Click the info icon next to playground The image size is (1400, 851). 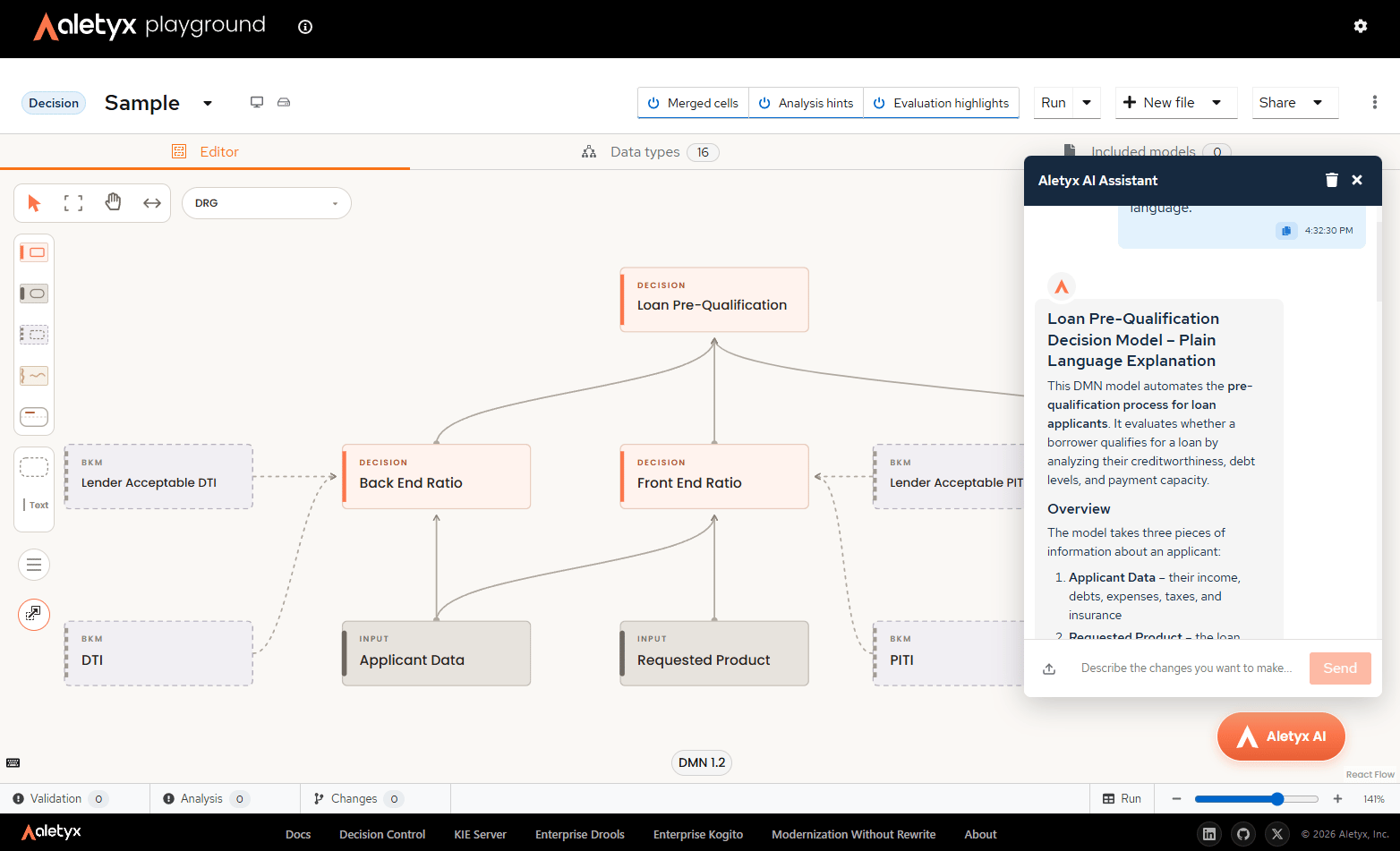click(305, 27)
